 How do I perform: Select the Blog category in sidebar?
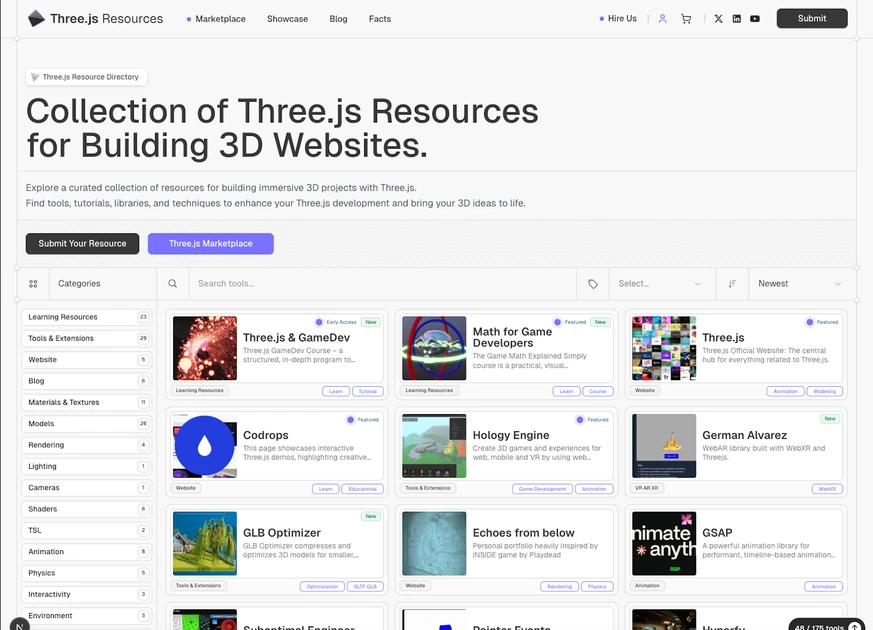coord(86,381)
